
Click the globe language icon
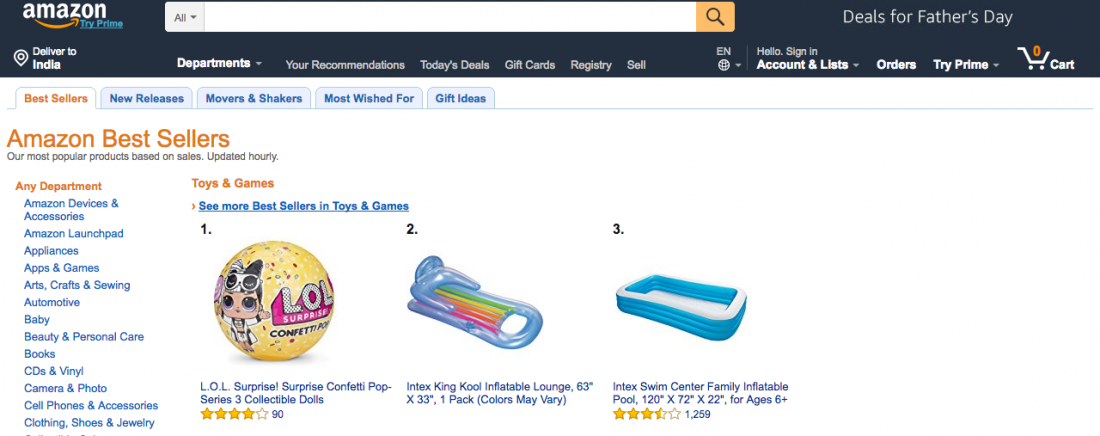click(x=724, y=65)
